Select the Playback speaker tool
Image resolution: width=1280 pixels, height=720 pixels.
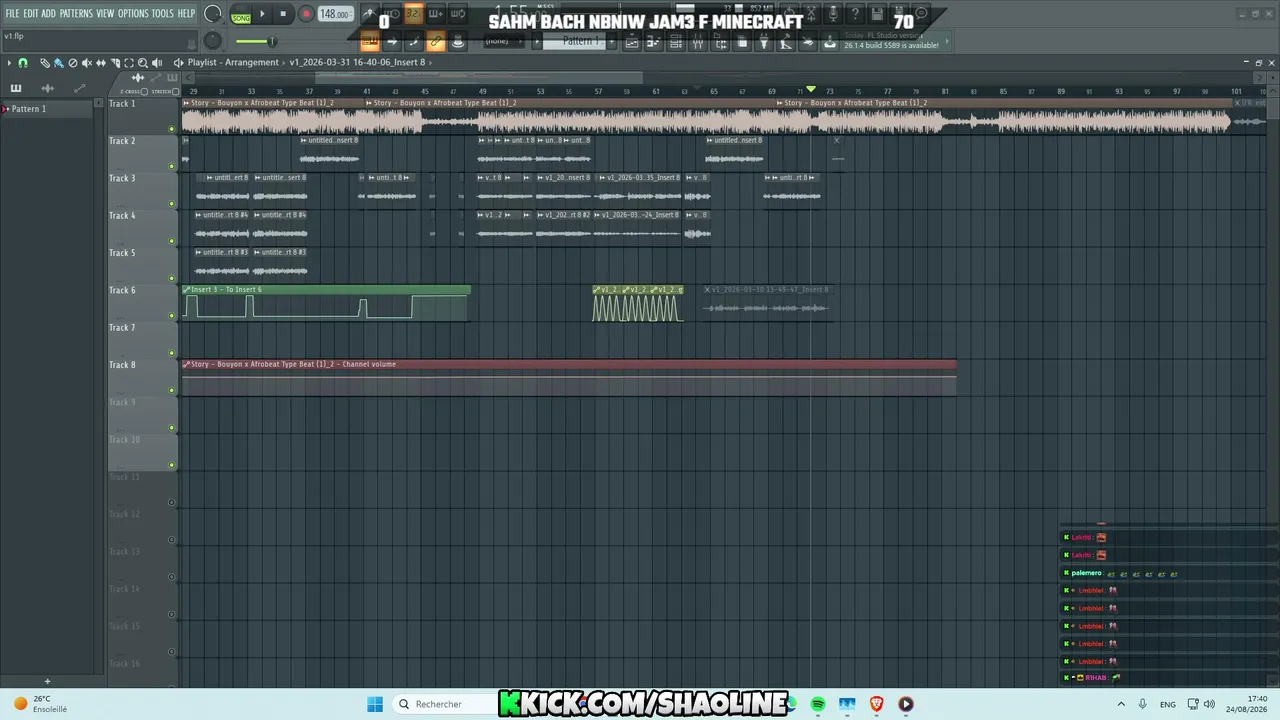pos(157,63)
